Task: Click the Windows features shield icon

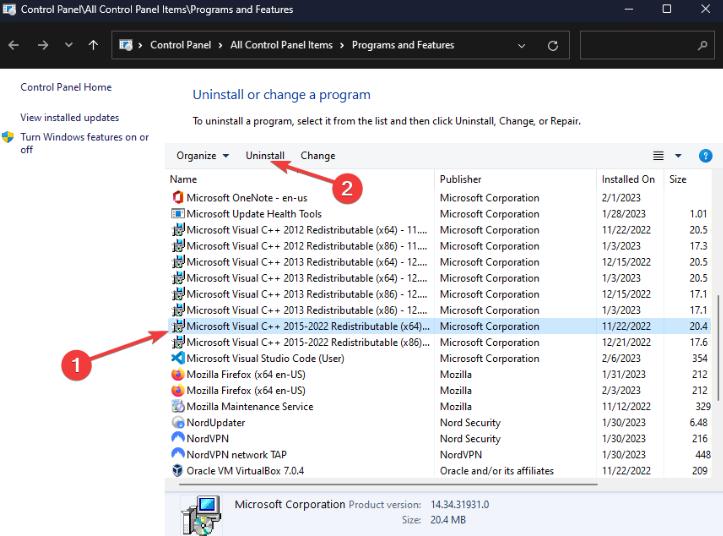Action: coord(8,137)
